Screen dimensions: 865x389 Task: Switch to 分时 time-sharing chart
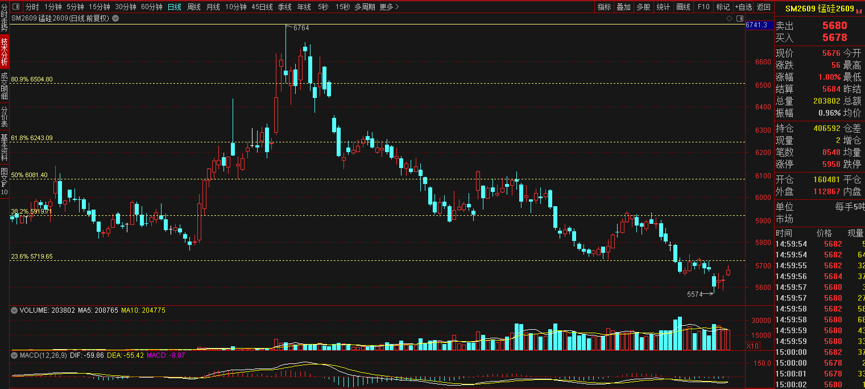coord(32,7)
